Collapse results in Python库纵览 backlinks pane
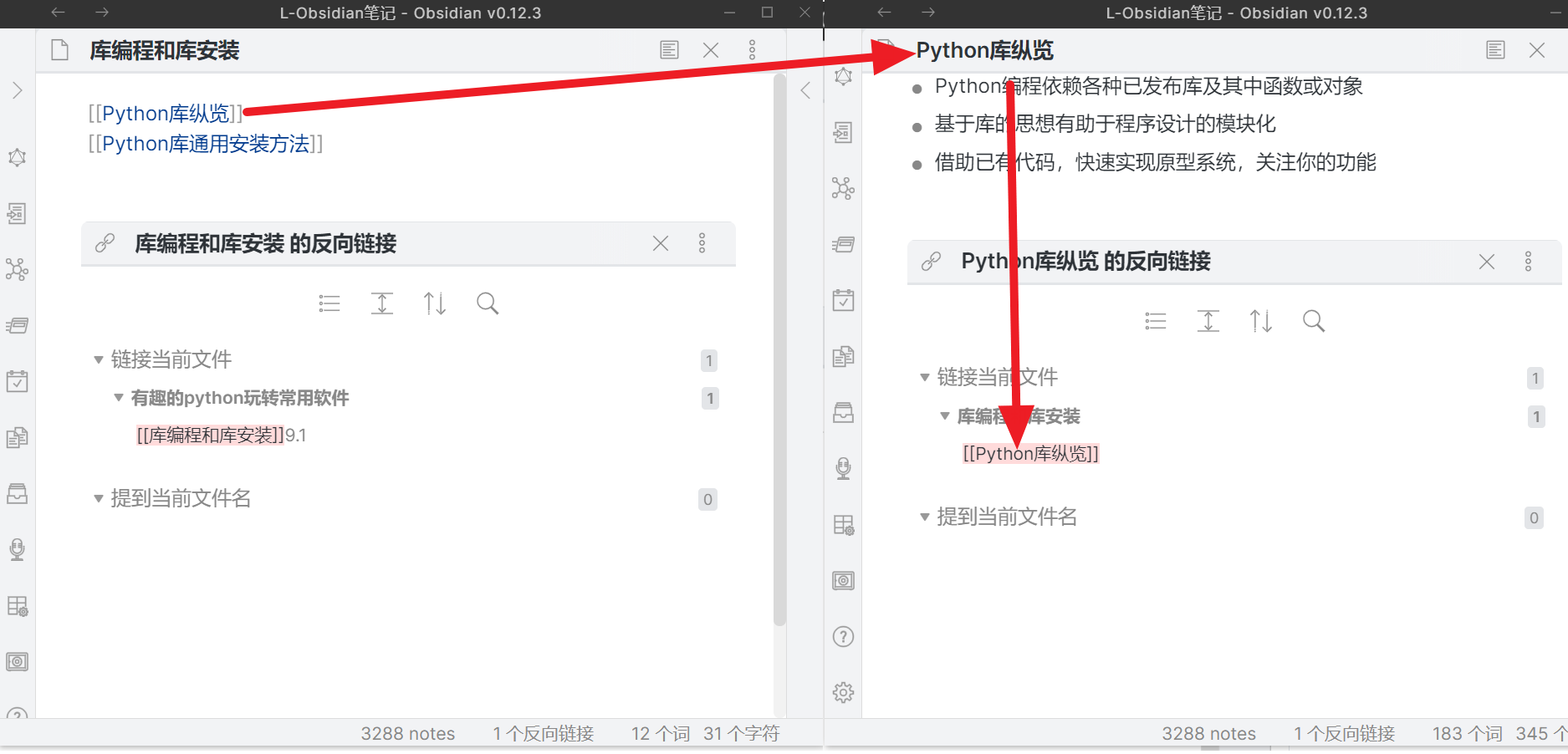Screen dimensions: 1568x754 tap(1208, 320)
